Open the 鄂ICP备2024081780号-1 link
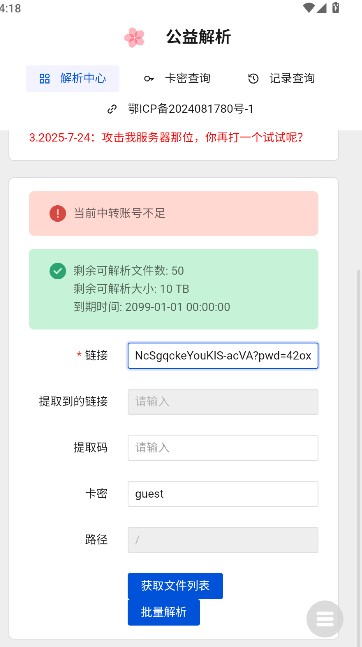This screenshot has height=647, width=362. pos(191,109)
